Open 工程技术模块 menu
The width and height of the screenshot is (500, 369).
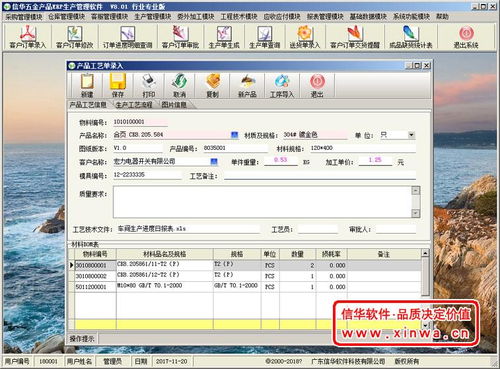tap(239, 16)
